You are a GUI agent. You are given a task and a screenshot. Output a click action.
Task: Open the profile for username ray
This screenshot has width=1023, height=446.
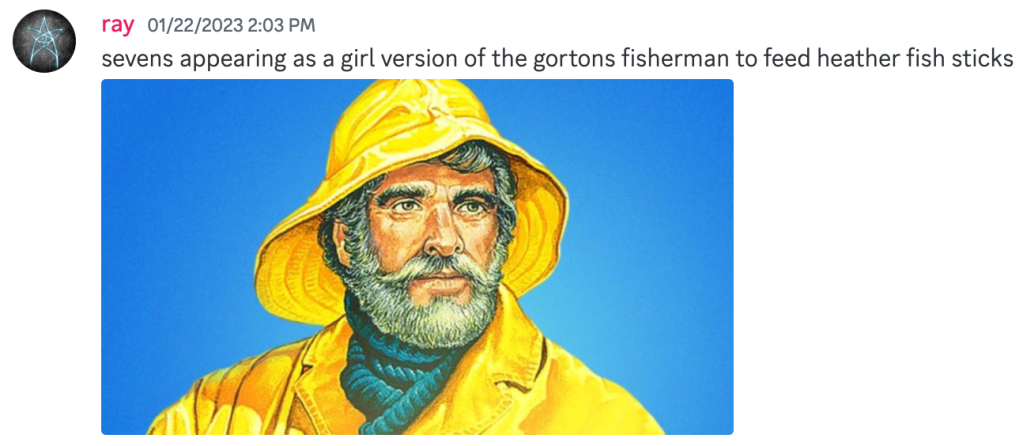point(119,24)
